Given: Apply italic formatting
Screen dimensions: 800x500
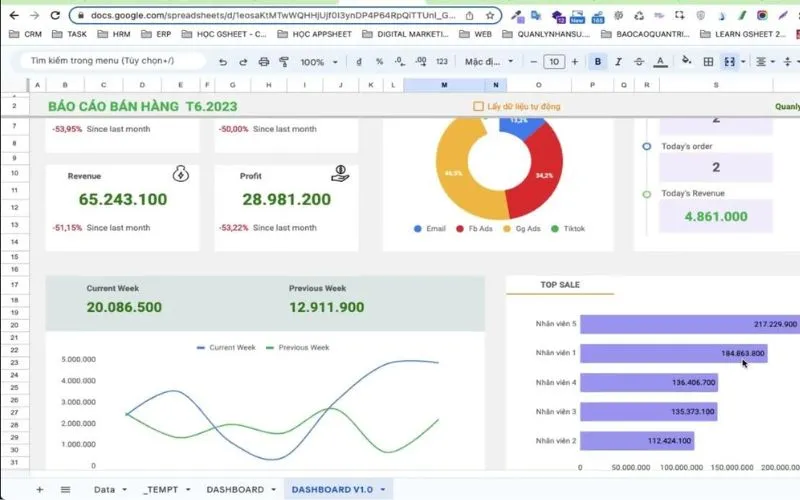Looking at the screenshot, I should click(620, 62).
